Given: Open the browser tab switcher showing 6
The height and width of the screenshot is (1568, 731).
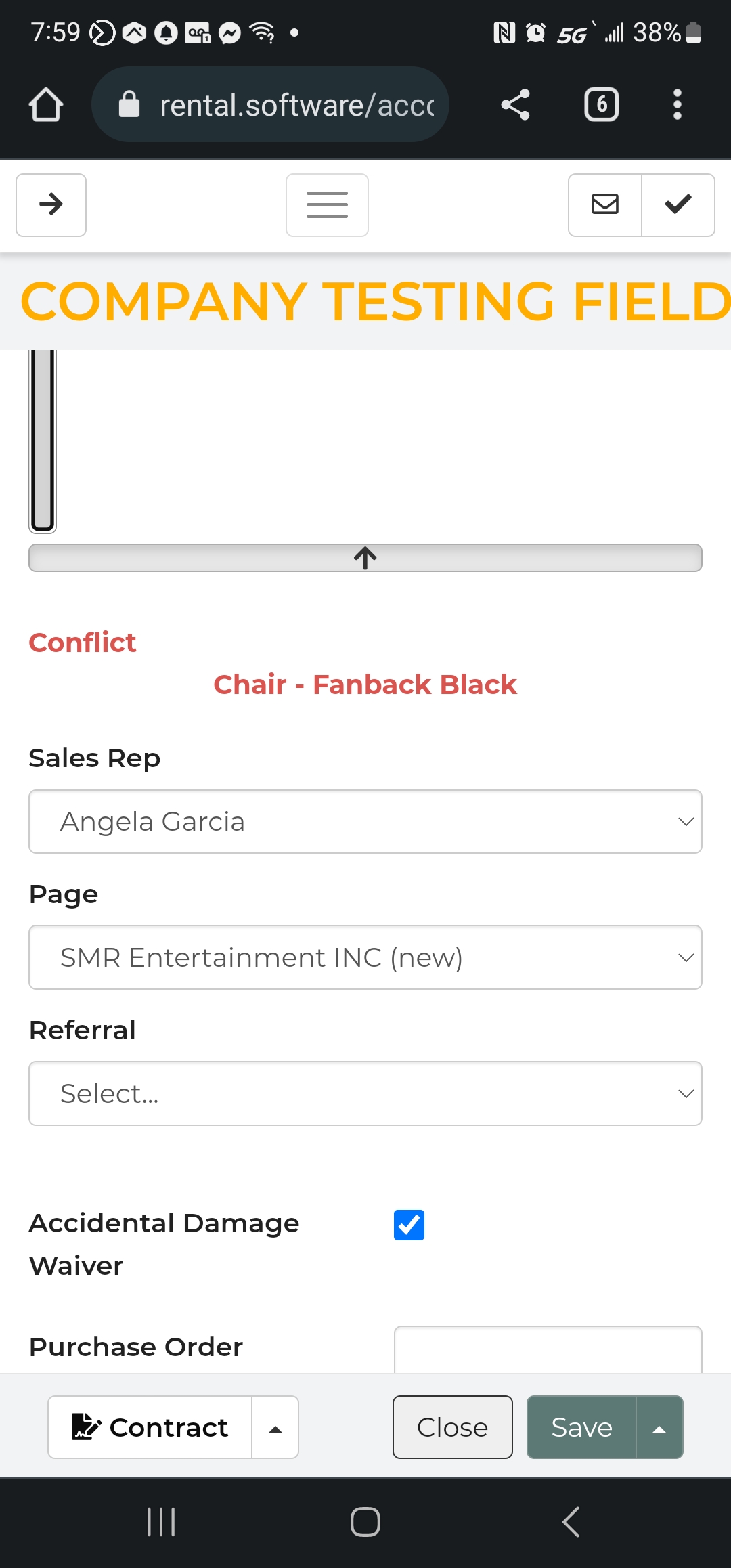Looking at the screenshot, I should click(601, 105).
